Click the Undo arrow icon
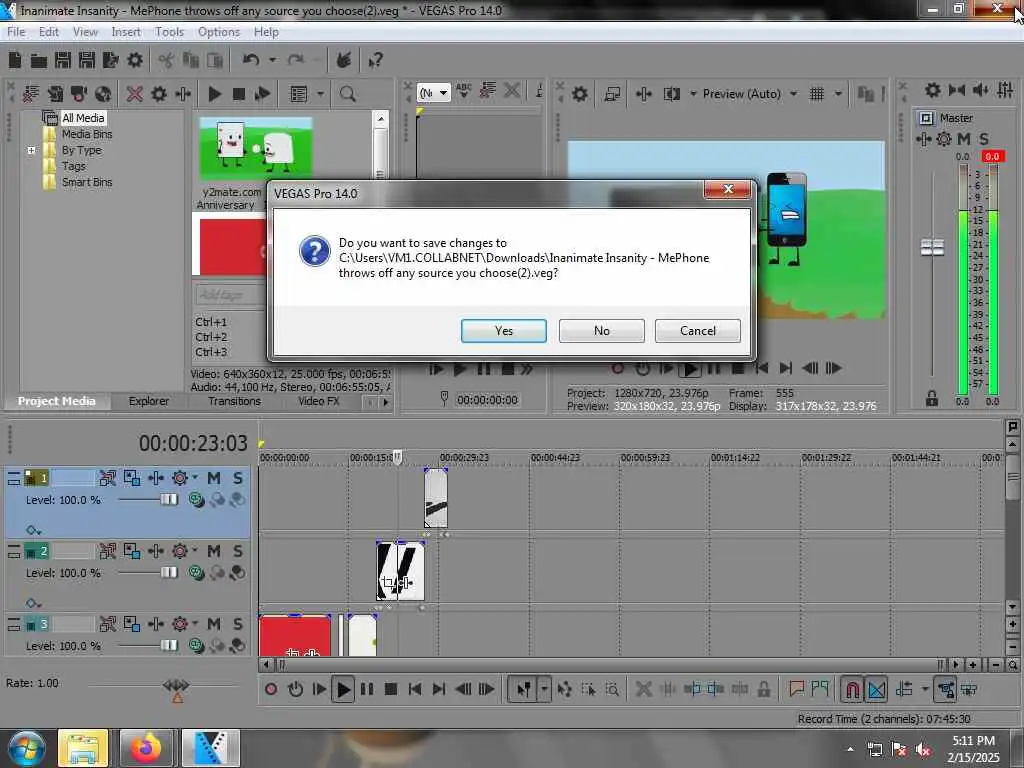 251,60
